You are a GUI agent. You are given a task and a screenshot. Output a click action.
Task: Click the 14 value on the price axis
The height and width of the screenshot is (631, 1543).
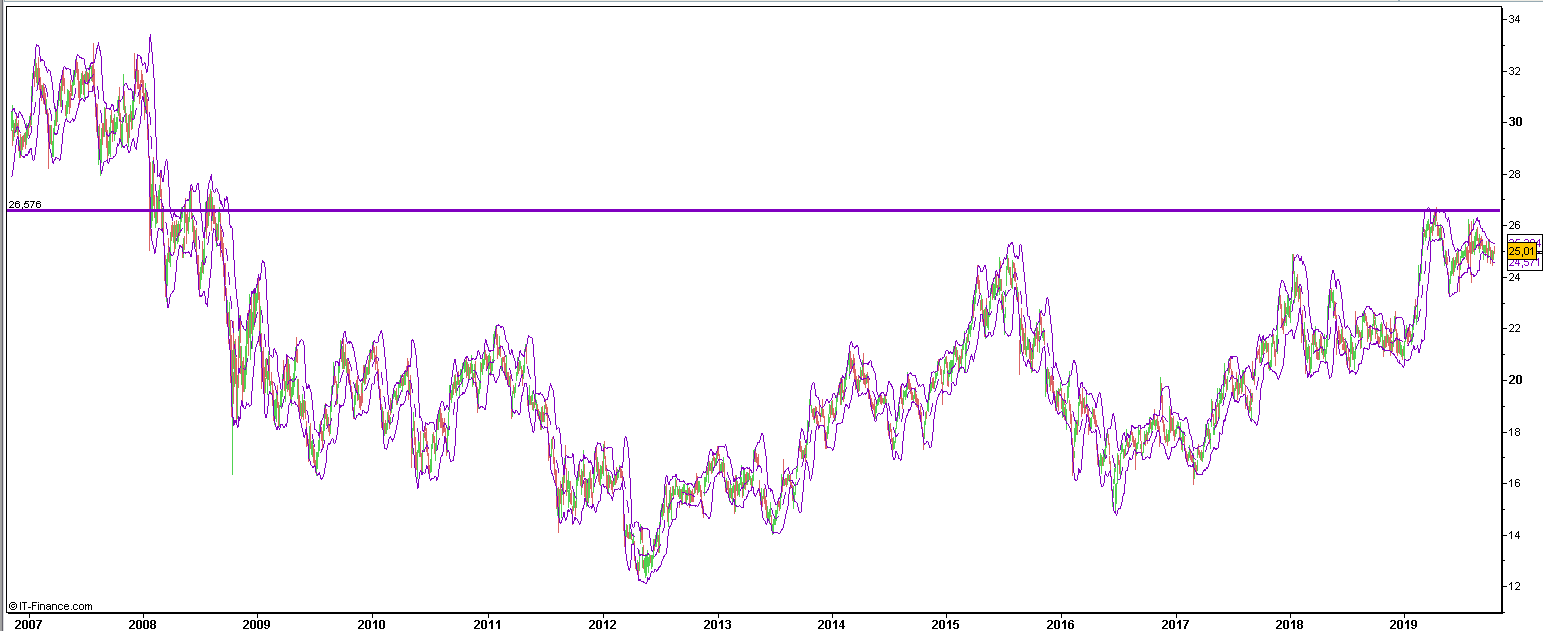click(1515, 535)
